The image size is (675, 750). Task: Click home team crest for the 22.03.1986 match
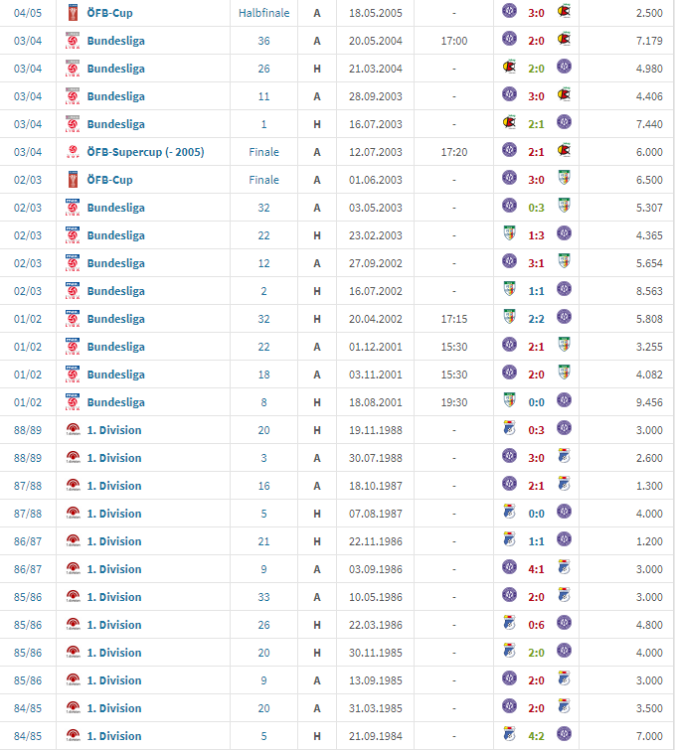pyautogui.click(x=510, y=625)
